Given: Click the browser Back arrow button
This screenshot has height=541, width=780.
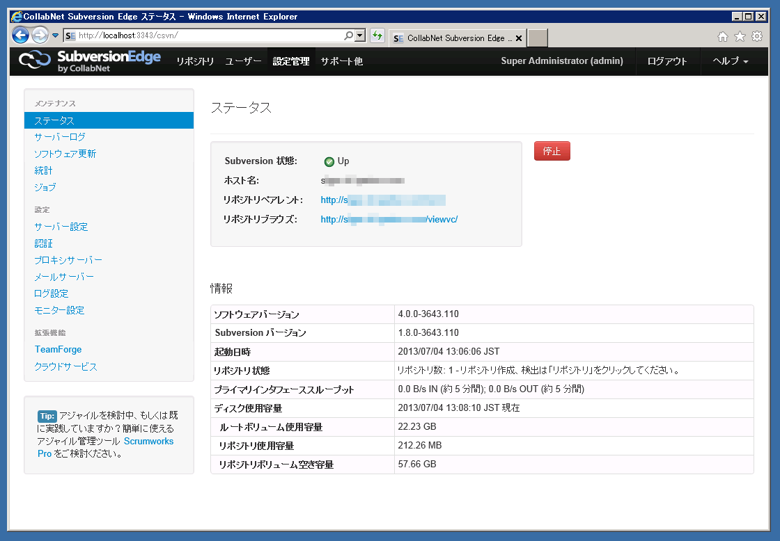Looking at the screenshot, I should click(x=20, y=35).
